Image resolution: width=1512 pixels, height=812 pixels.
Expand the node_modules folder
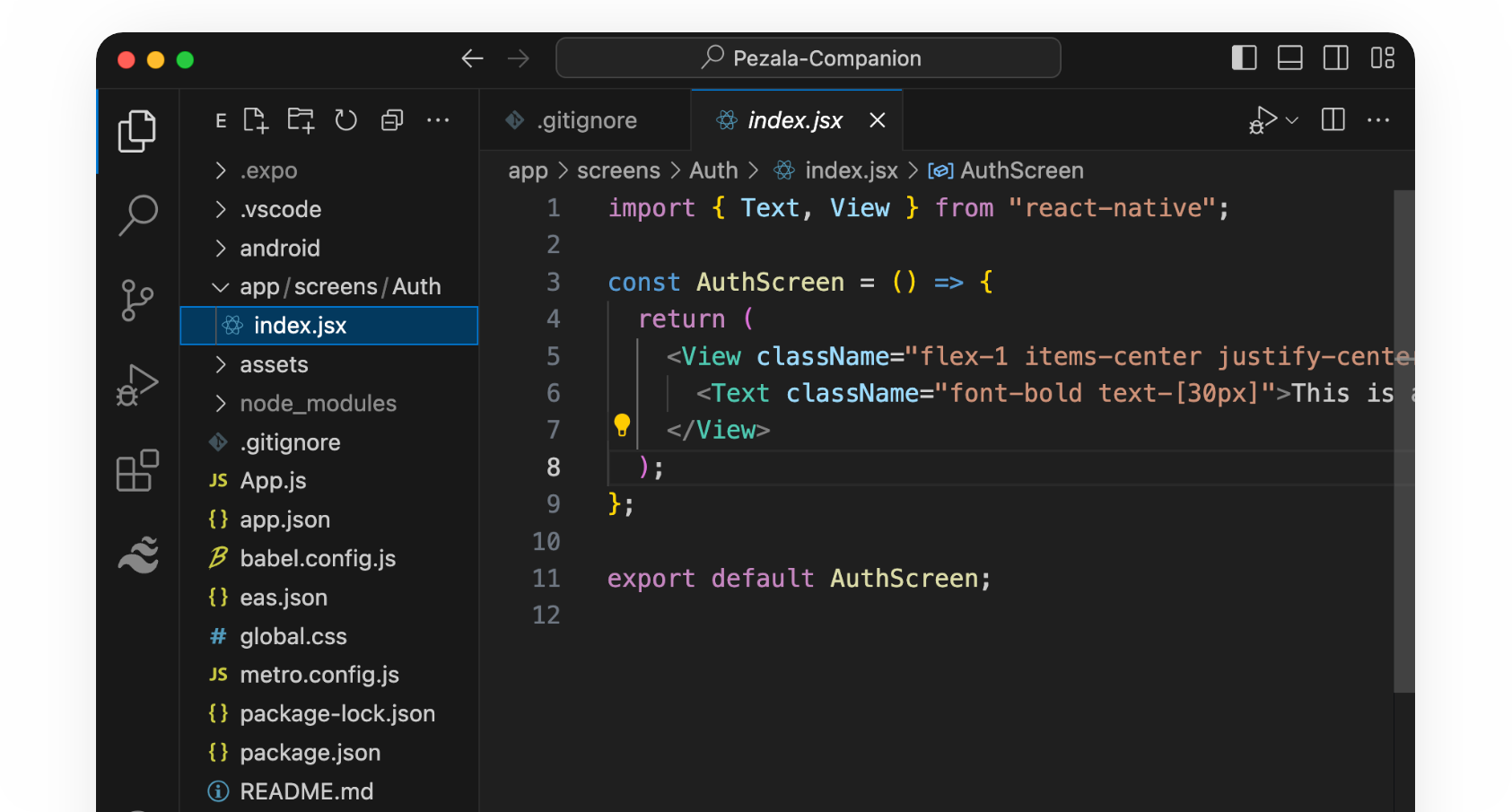pos(318,404)
